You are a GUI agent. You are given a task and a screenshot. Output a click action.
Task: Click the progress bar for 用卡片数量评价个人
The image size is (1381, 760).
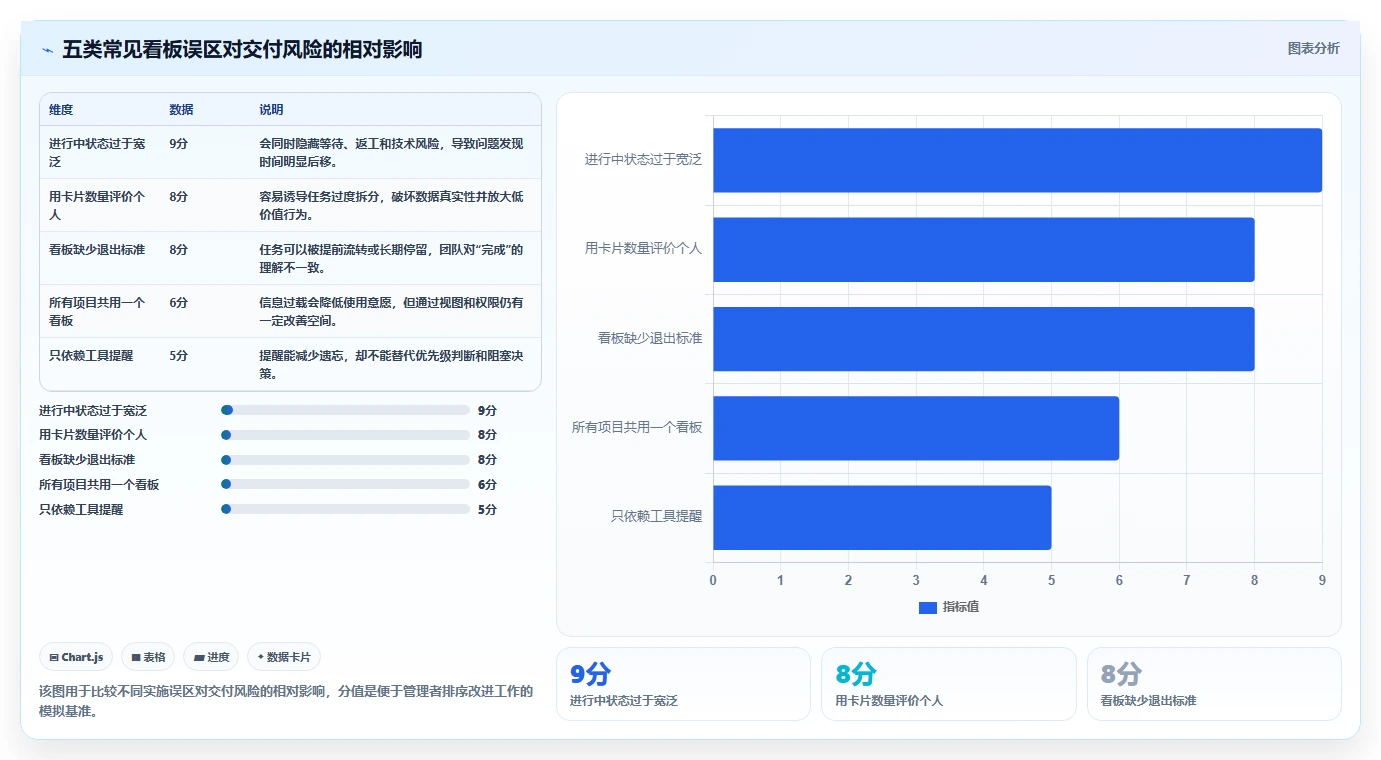tap(345, 435)
